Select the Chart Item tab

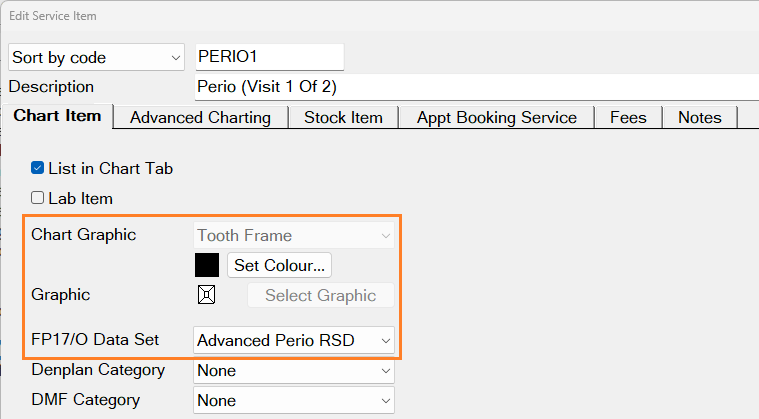point(57,116)
